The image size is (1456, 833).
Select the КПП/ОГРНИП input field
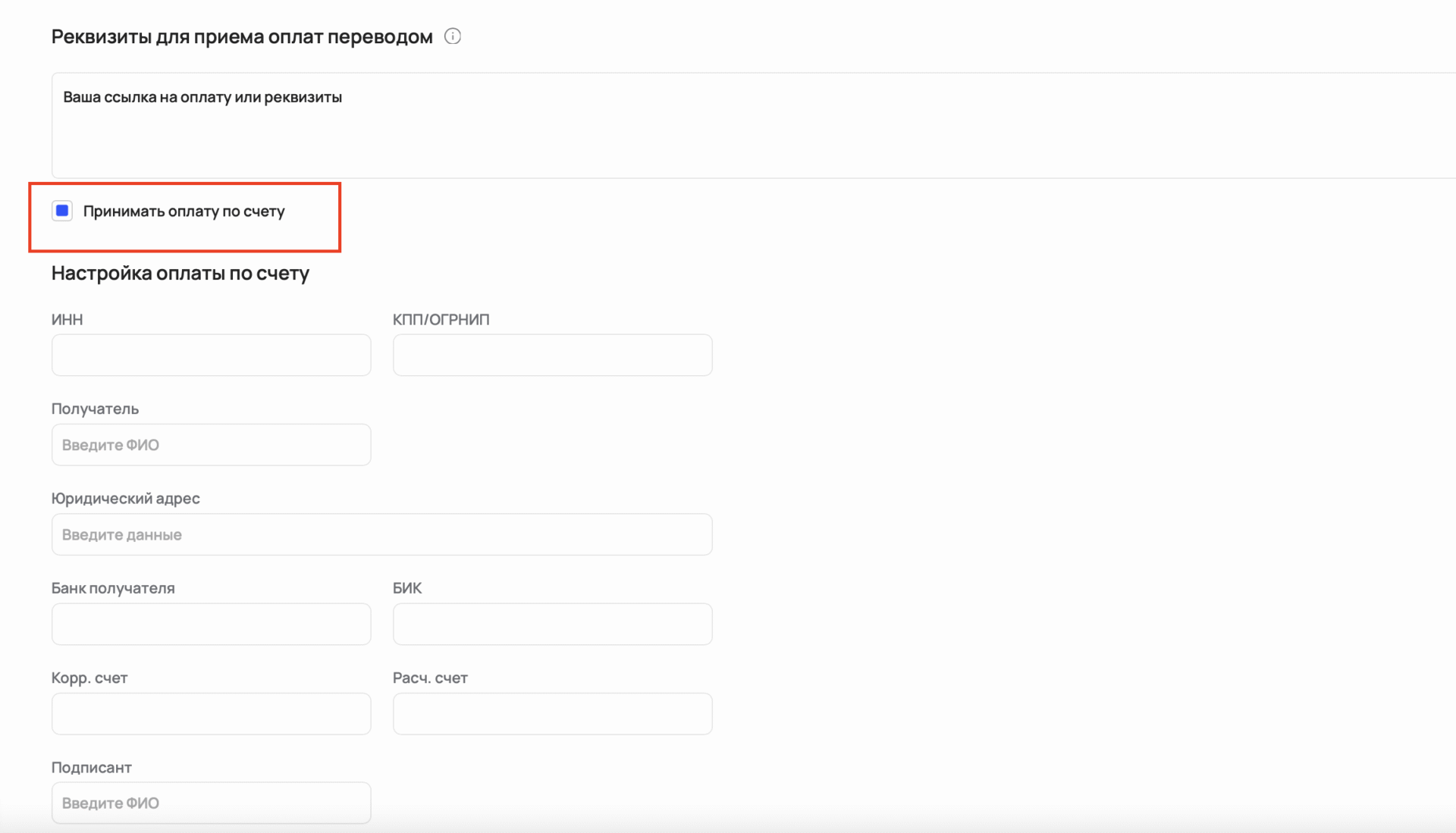(552, 355)
